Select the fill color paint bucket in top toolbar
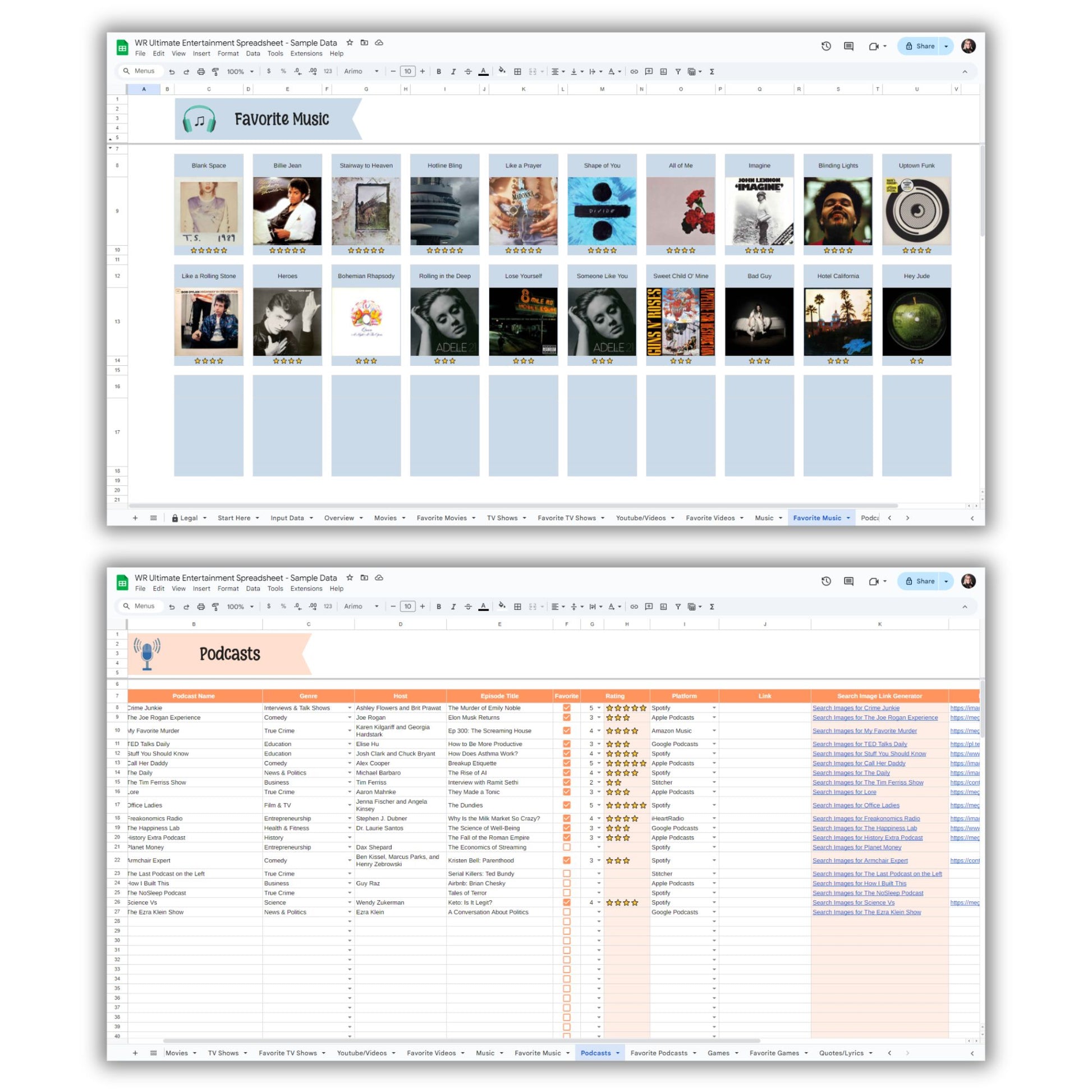The image size is (1092, 1092). [x=501, y=71]
